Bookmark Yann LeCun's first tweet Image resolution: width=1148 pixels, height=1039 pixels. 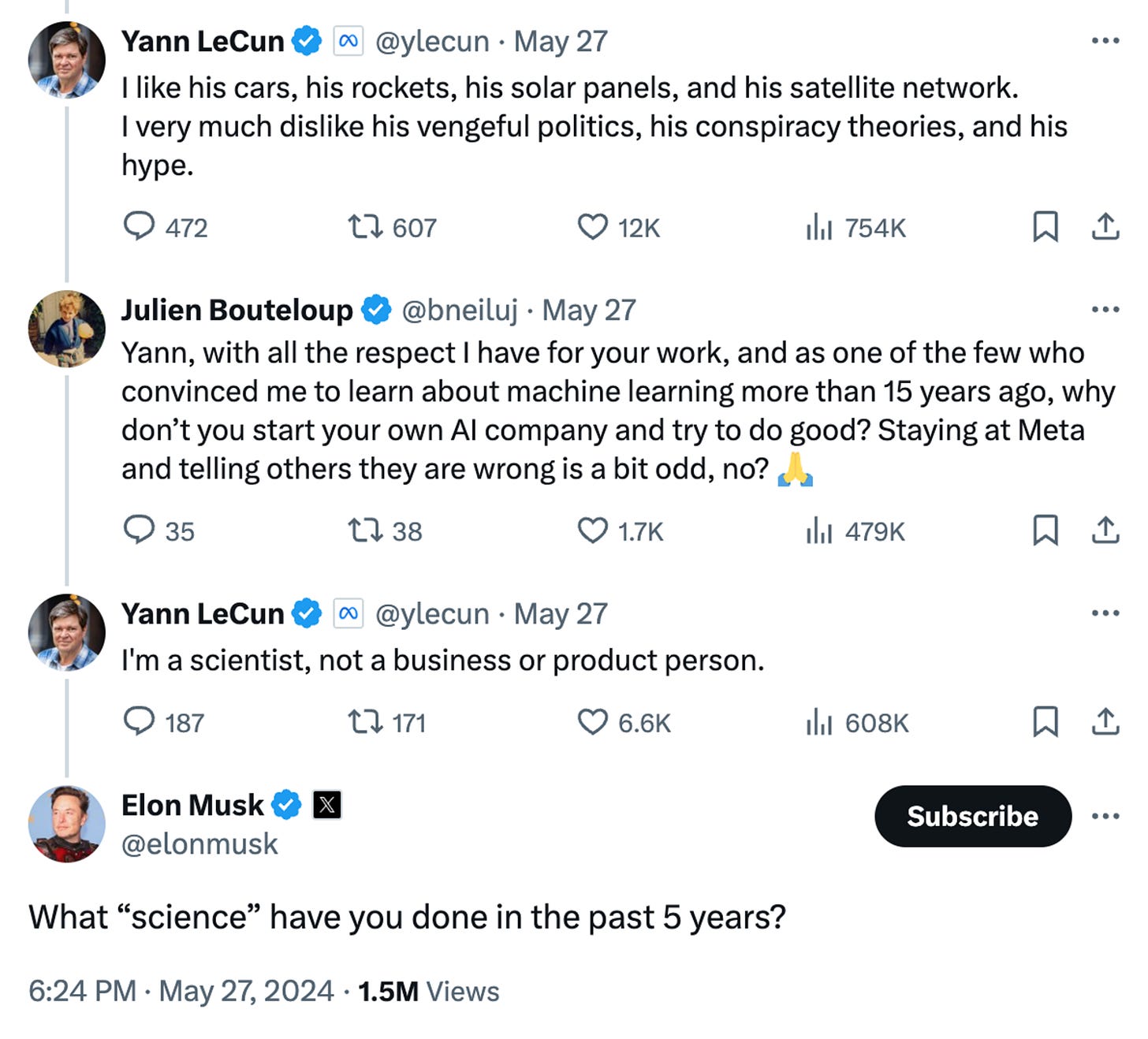[1045, 227]
